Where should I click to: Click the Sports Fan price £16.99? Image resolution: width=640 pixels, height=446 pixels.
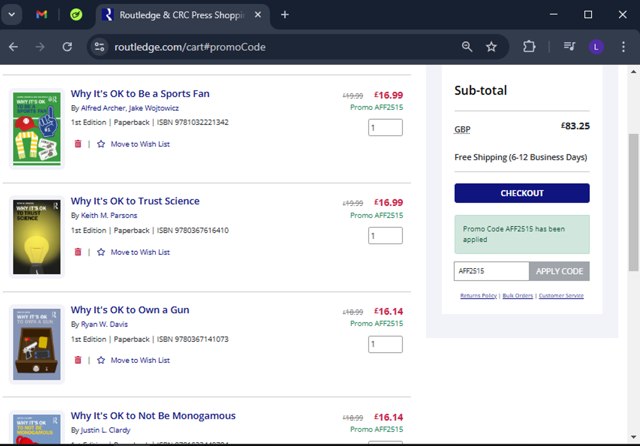(389, 95)
